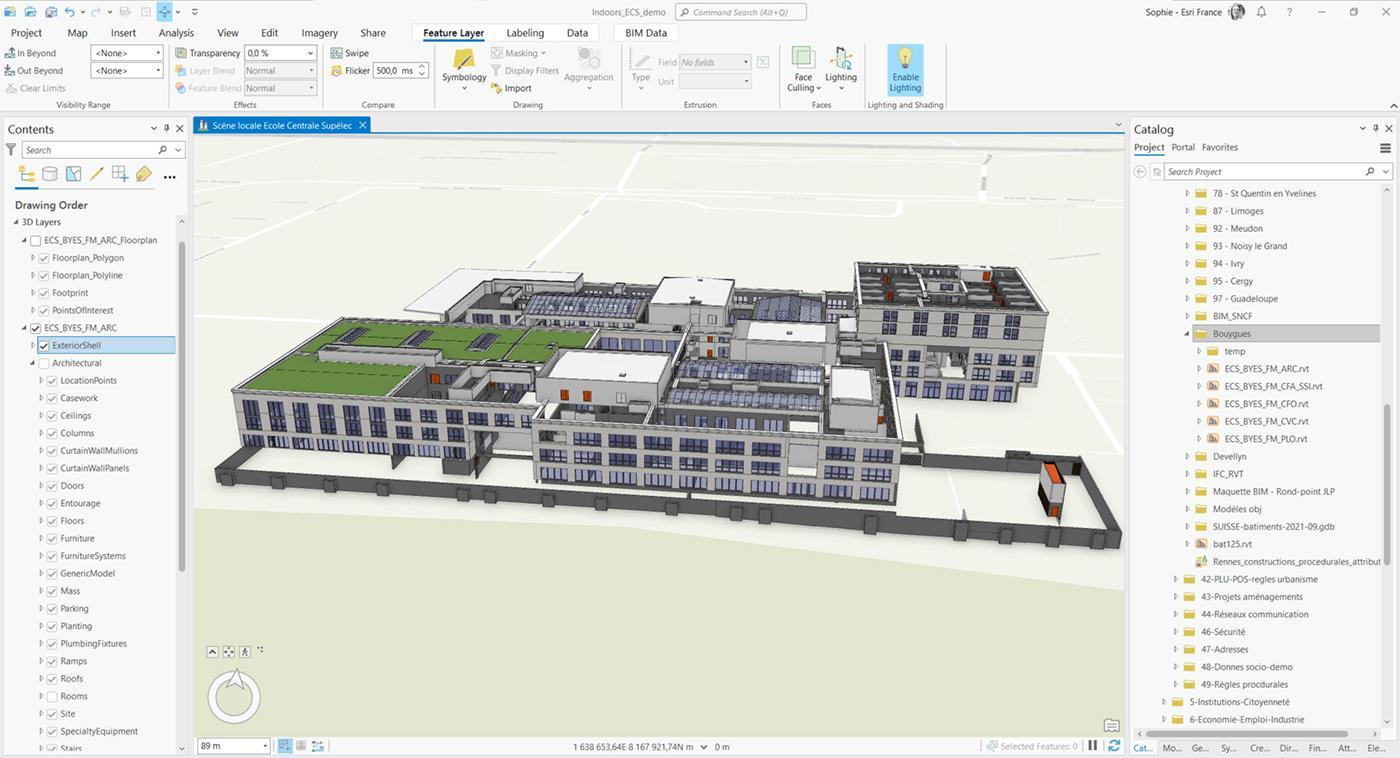The image size is (1400, 758).
Task: Toggle ExteriorShell layer checkbox
Action: (x=44, y=346)
